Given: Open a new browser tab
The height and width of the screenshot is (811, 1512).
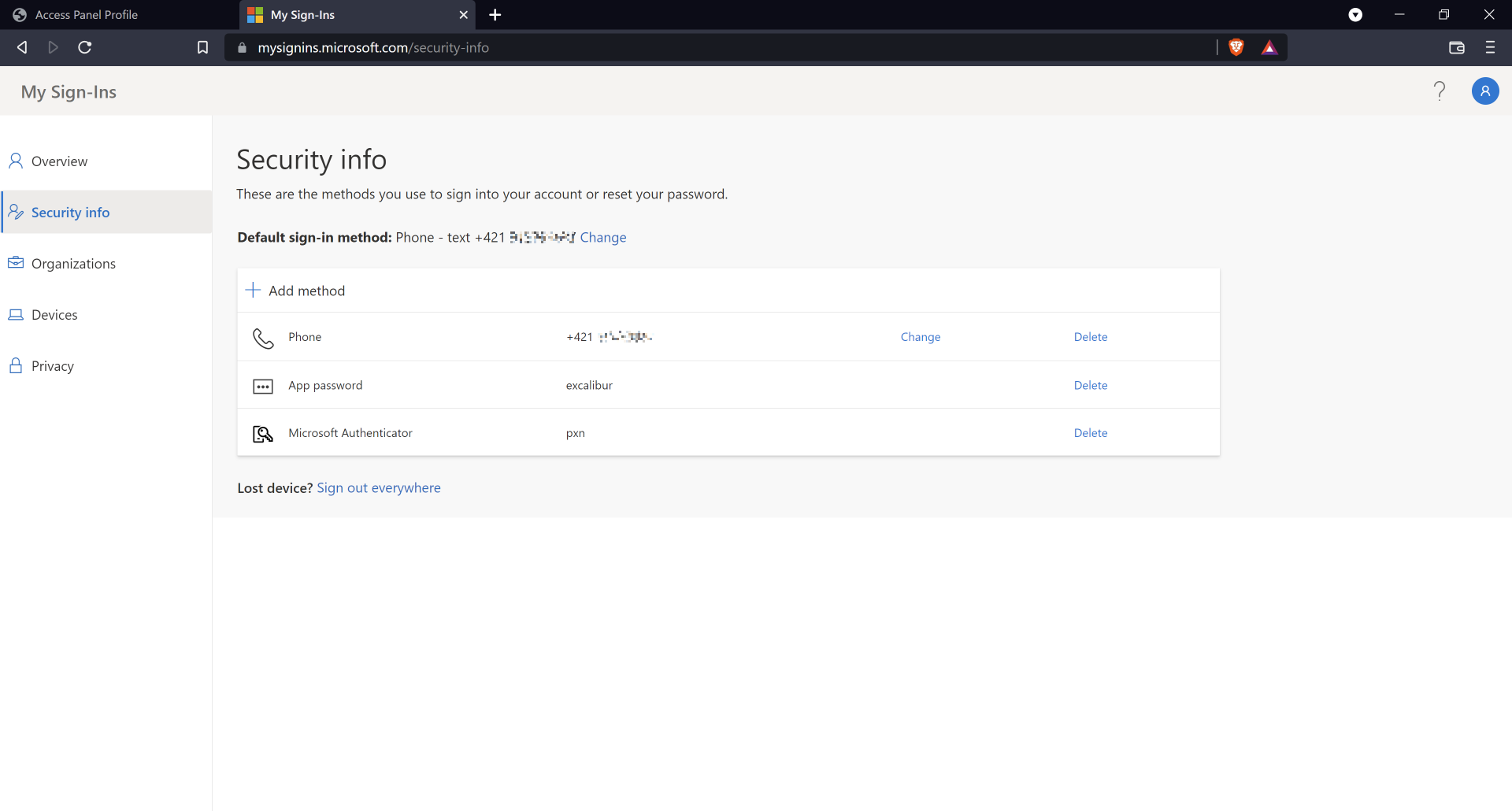Looking at the screenshot, I should (495, 15).
